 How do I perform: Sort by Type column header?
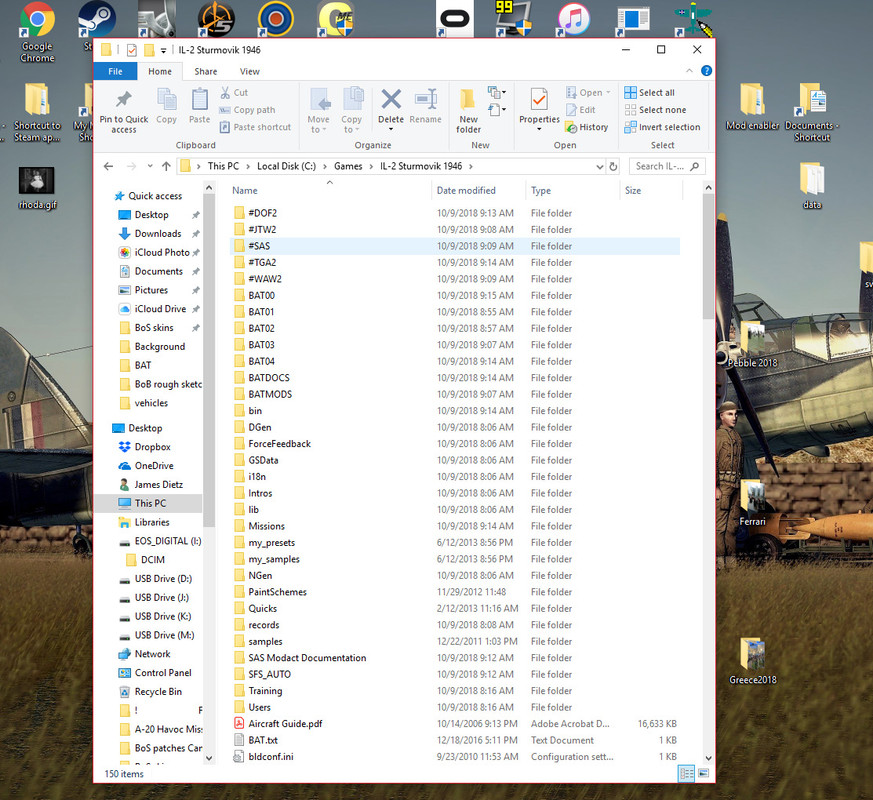572,191
